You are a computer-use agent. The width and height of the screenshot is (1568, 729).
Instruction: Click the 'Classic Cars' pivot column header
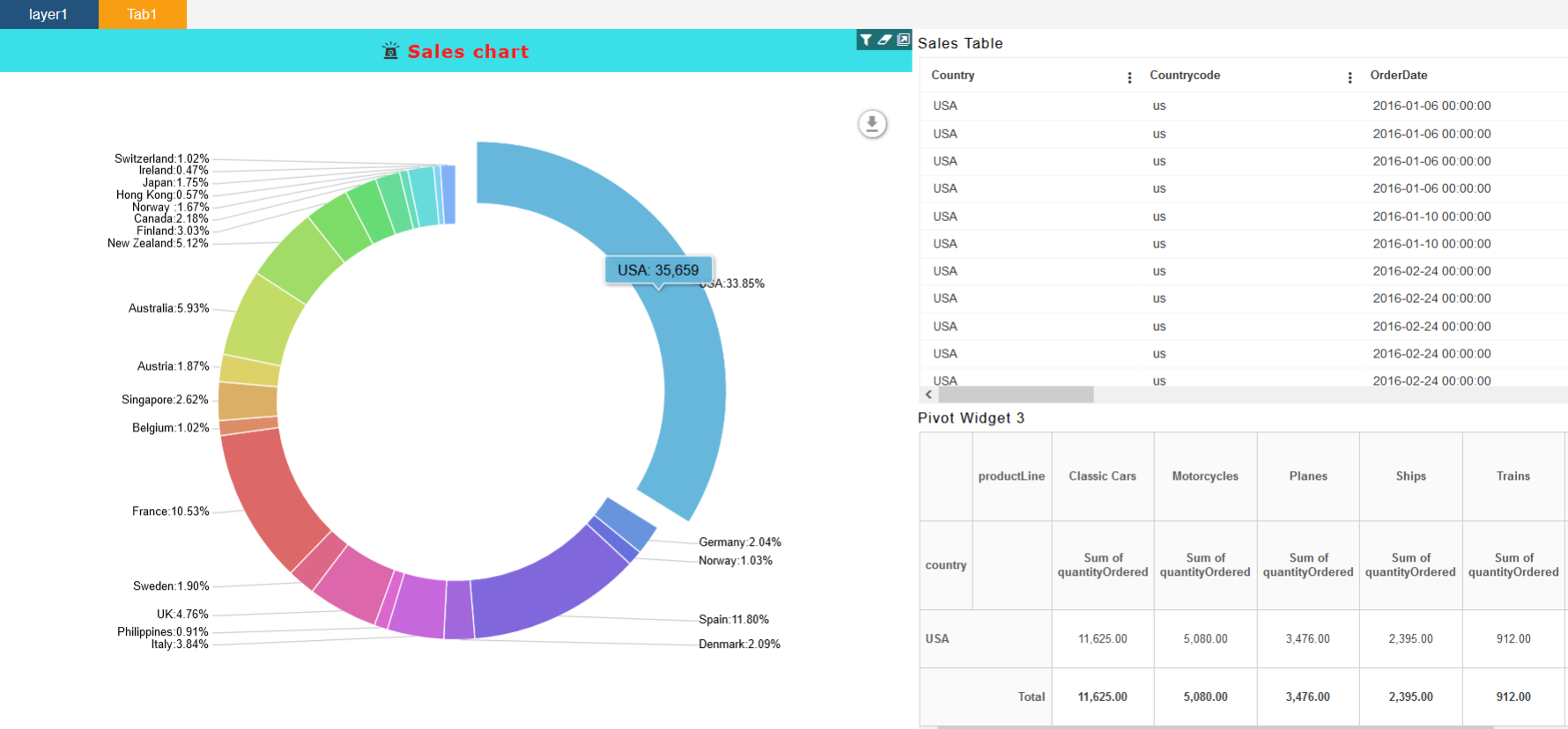pyautogui.click(x=1103, y=476)
